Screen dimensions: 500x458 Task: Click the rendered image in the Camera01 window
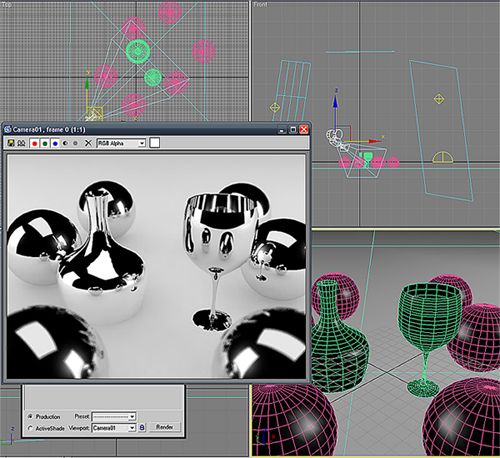[x=156, y=266]
